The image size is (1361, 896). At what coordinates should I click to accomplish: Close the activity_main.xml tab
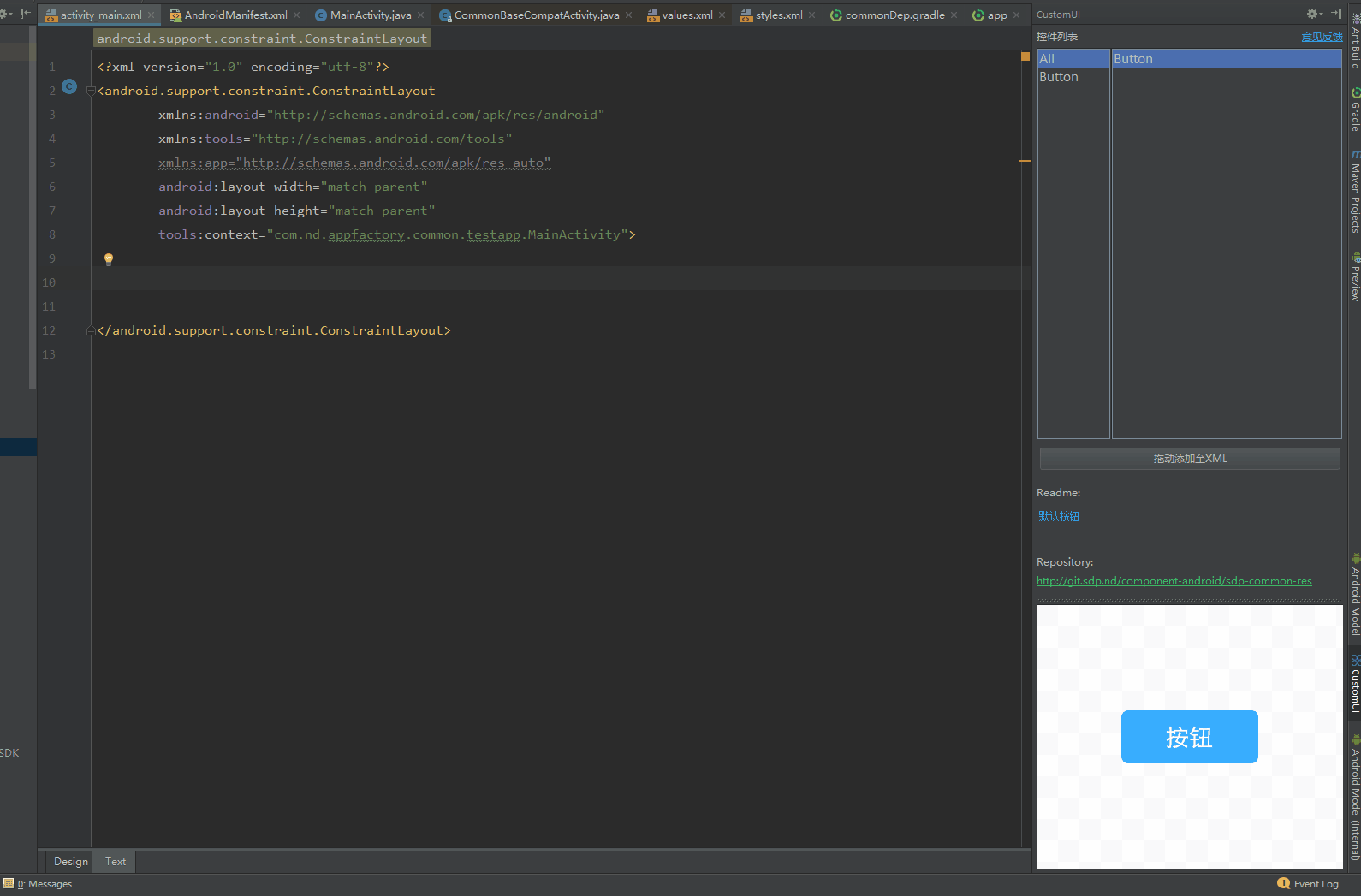click(152, 15)
